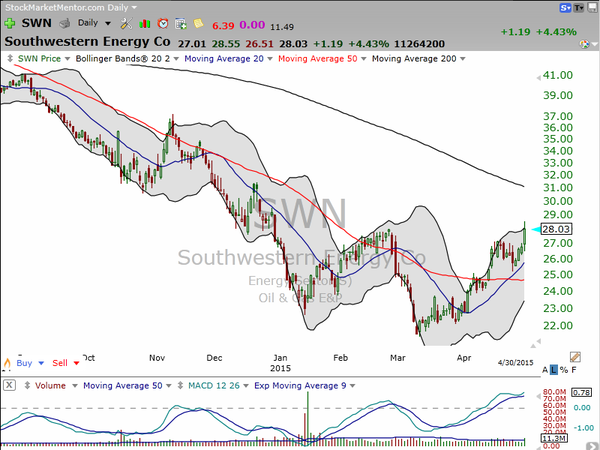The height and width of the screenshot is (450, 600).
Task: Expand the Volume indicator dropdown
Action: (75, 386)
